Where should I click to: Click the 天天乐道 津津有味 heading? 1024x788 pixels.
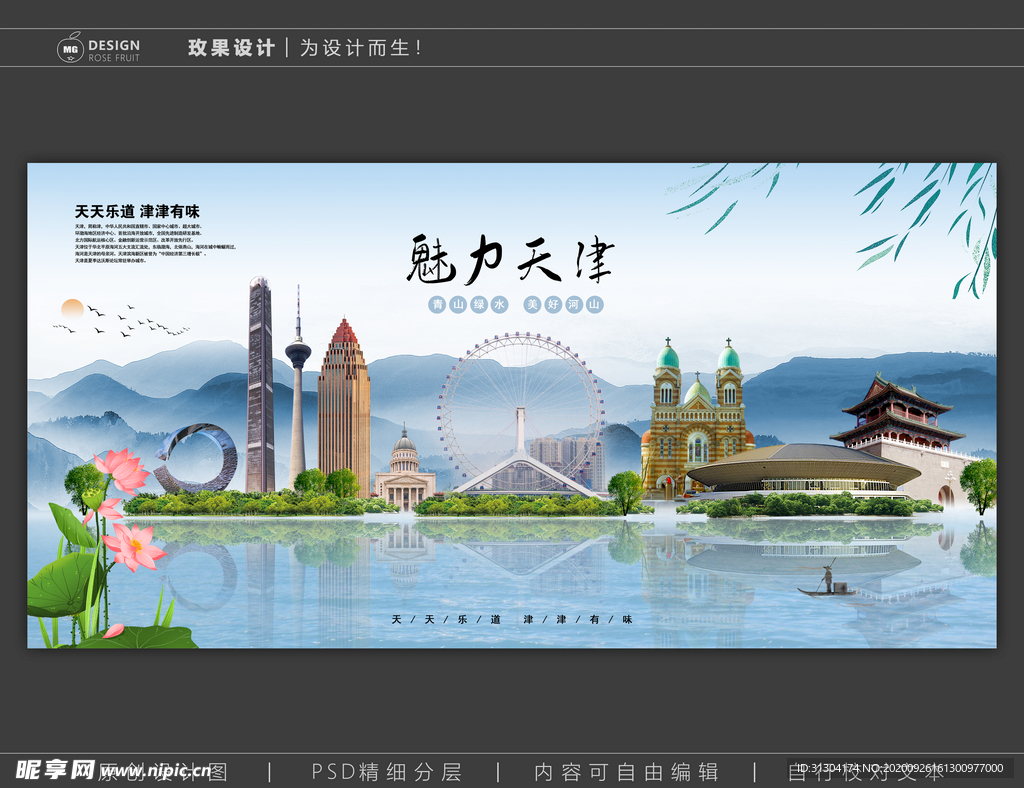[x=140, y=210]
